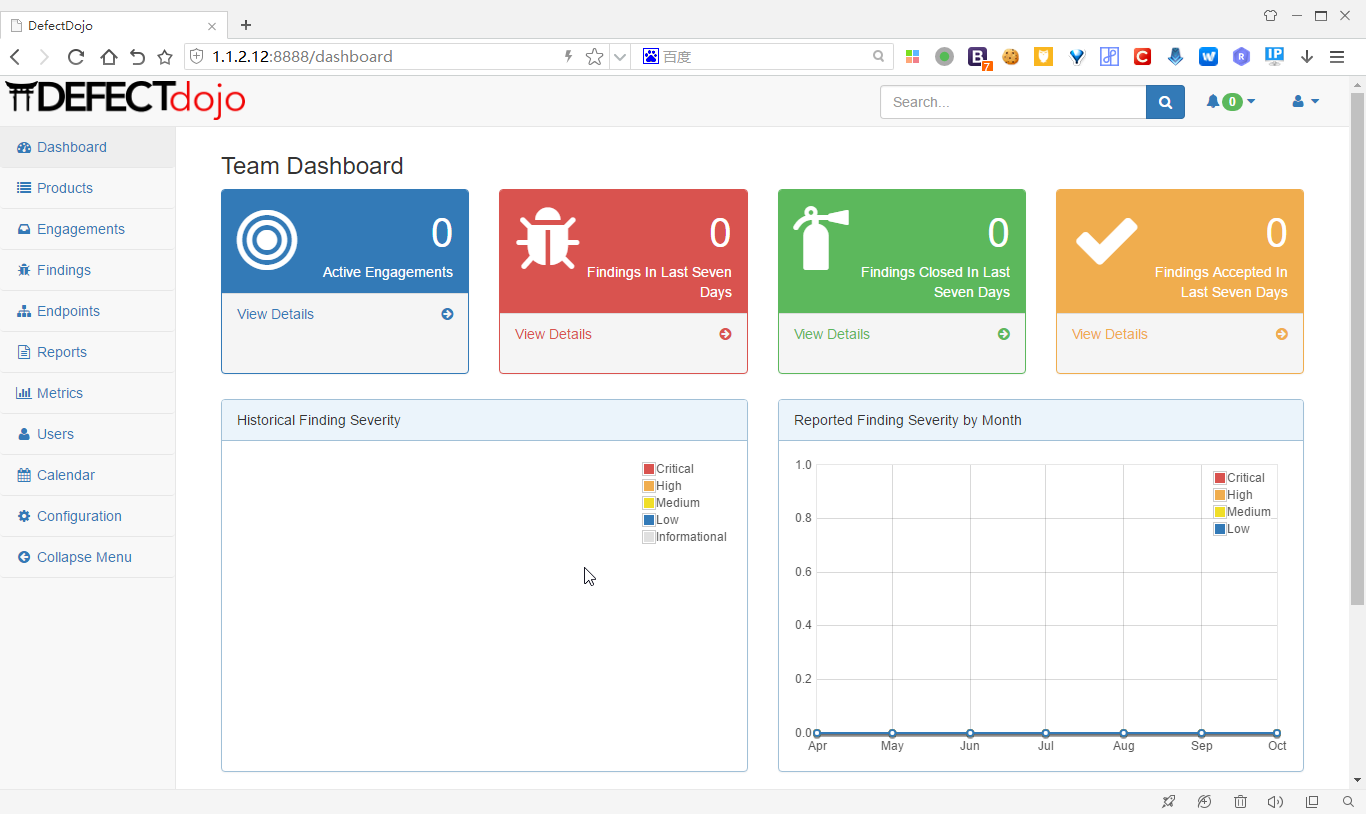The height and width of the screenshot is (814, 1366).
Task: Click the Active Engagements target icon
Action: coord(267,240)
